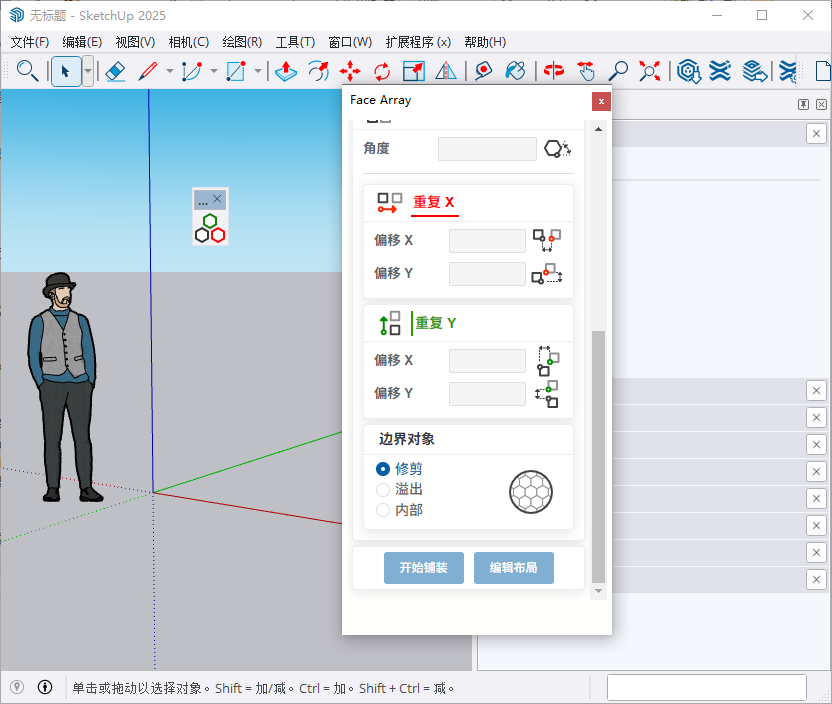Select the 修剪 boundary option
The width and height of the screenshot is (832, 704).
click(382, 468)
